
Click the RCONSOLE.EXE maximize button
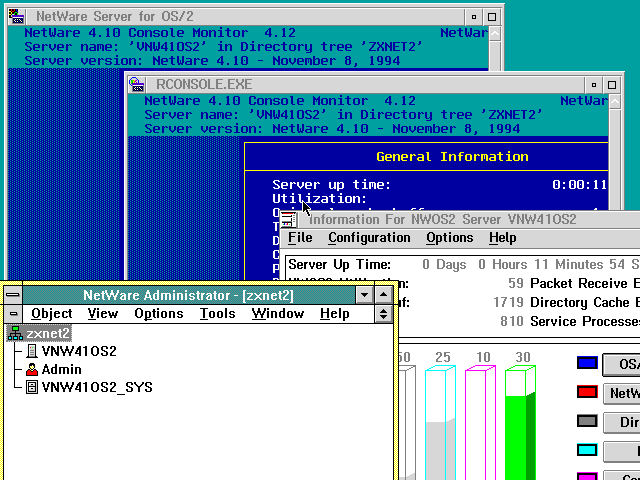click(x=612, y=85)
